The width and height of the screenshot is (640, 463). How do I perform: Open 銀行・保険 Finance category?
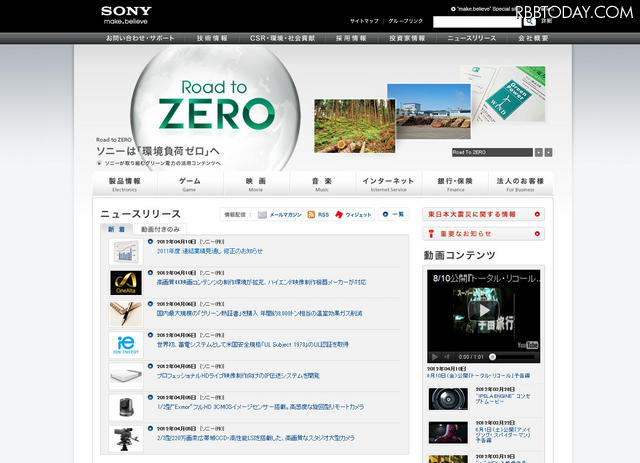coord(455,184)
